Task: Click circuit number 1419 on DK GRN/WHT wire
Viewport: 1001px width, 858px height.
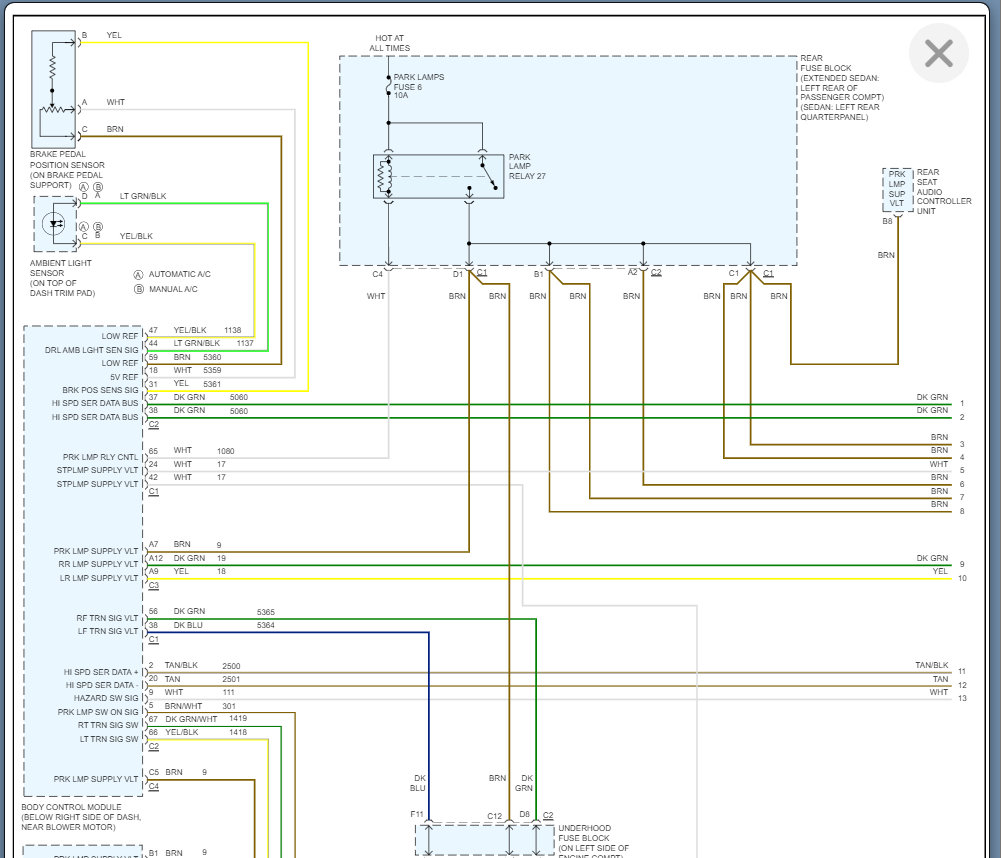Action: pyautogui.click(x=238, y=719)
